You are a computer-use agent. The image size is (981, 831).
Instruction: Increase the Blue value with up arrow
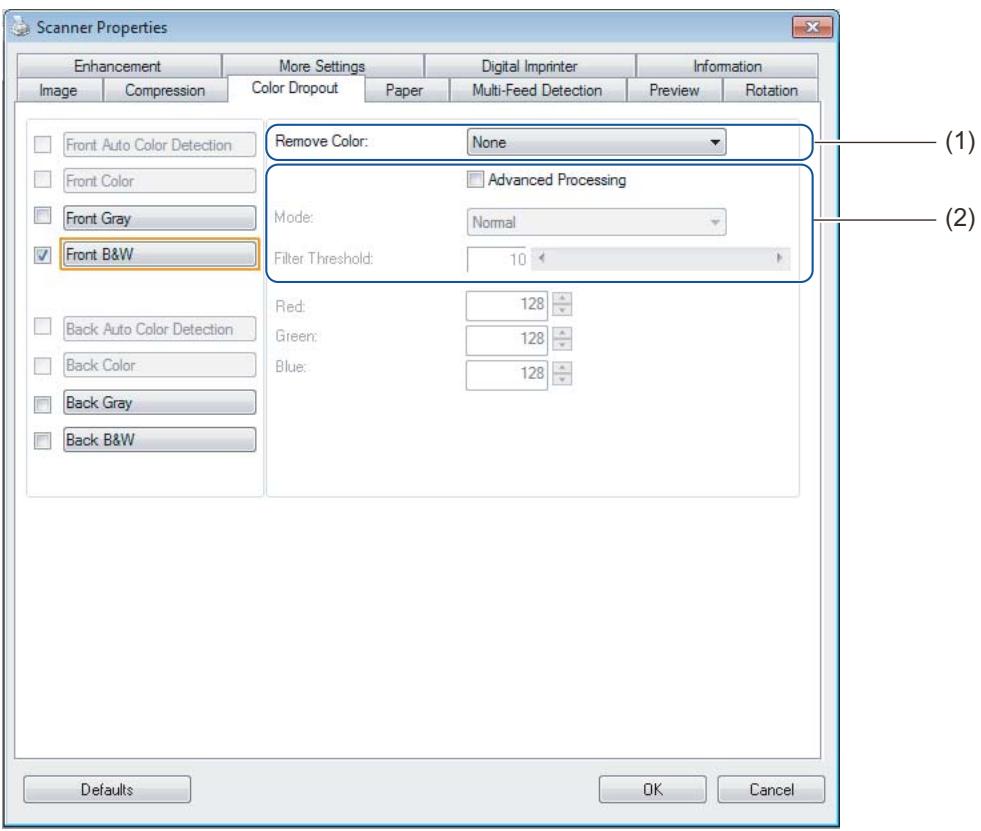(x=562, y=368)
